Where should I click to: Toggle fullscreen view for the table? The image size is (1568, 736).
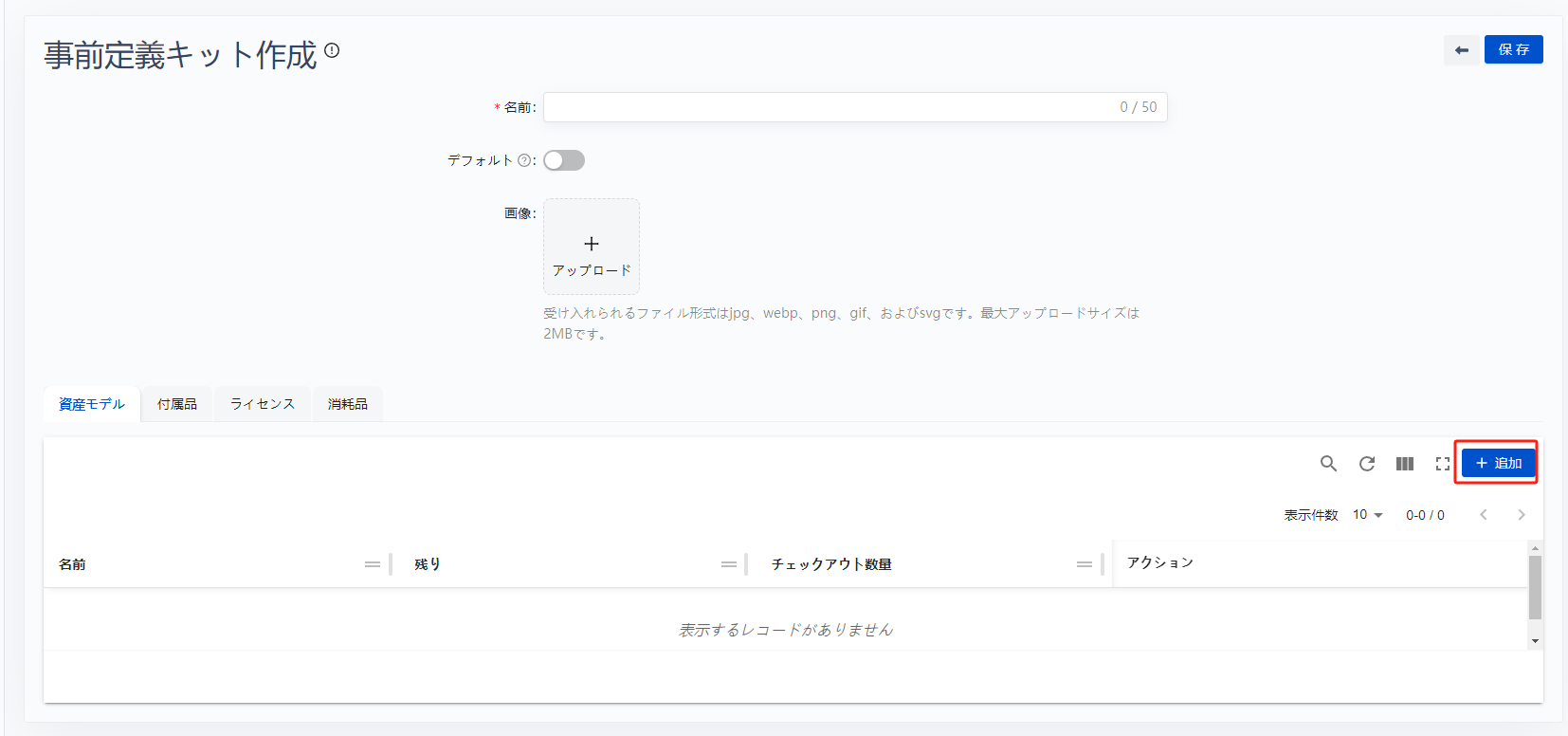(x=1442, y=464)
